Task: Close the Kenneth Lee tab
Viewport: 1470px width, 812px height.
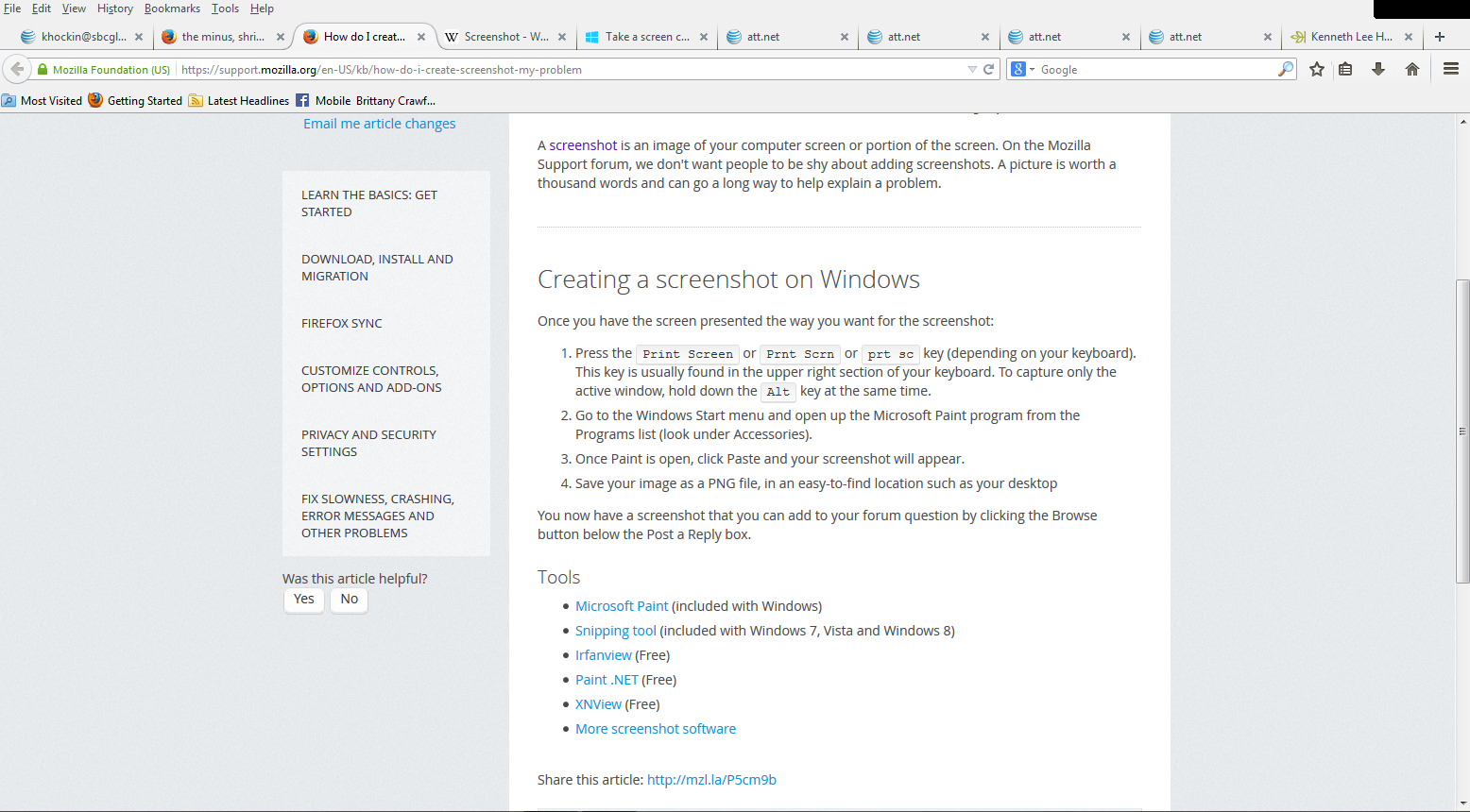Action: (x=1408, y=37)
